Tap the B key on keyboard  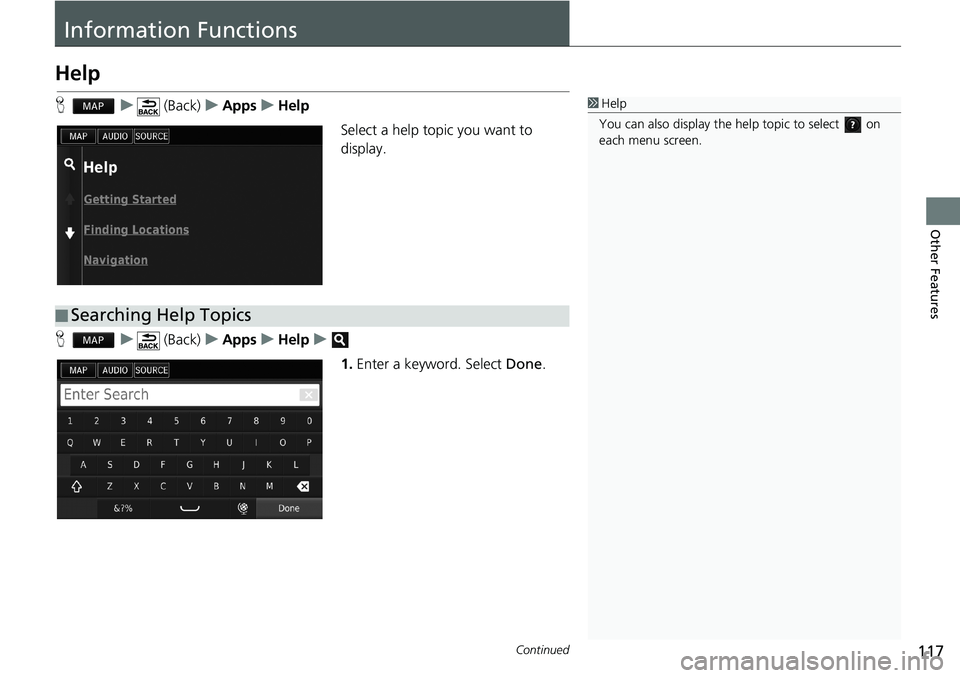(216, 486)
